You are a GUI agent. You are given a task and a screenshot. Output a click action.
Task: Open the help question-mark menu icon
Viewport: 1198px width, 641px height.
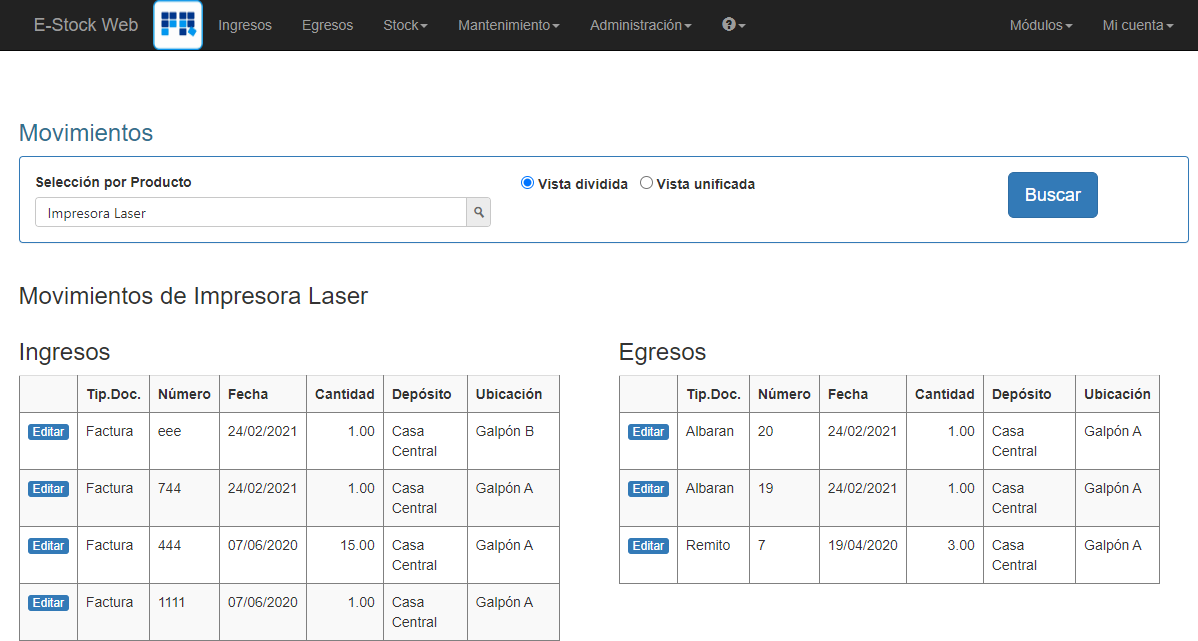pos(733,25)
